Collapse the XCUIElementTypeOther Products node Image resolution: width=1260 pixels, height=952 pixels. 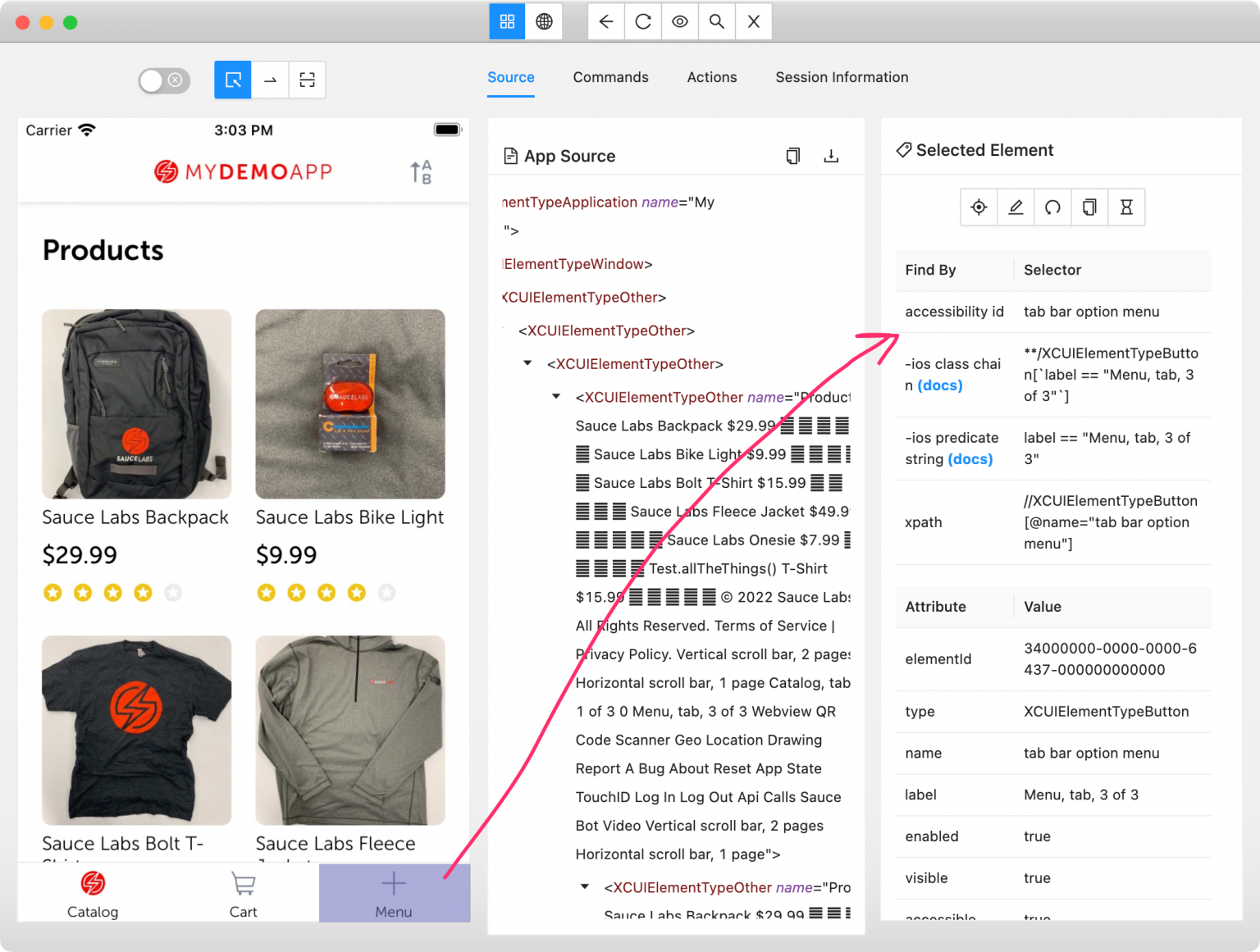click(556, 397)
